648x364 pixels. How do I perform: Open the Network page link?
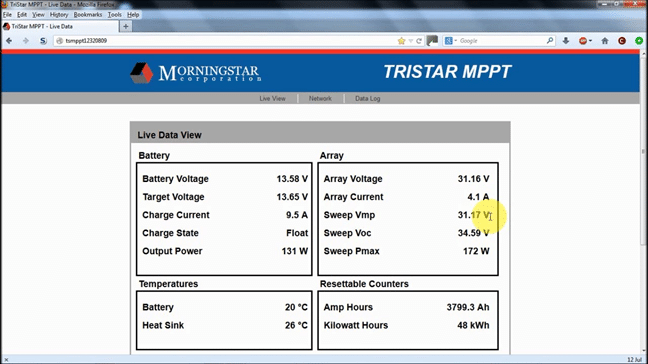click(x=320, y=98)
